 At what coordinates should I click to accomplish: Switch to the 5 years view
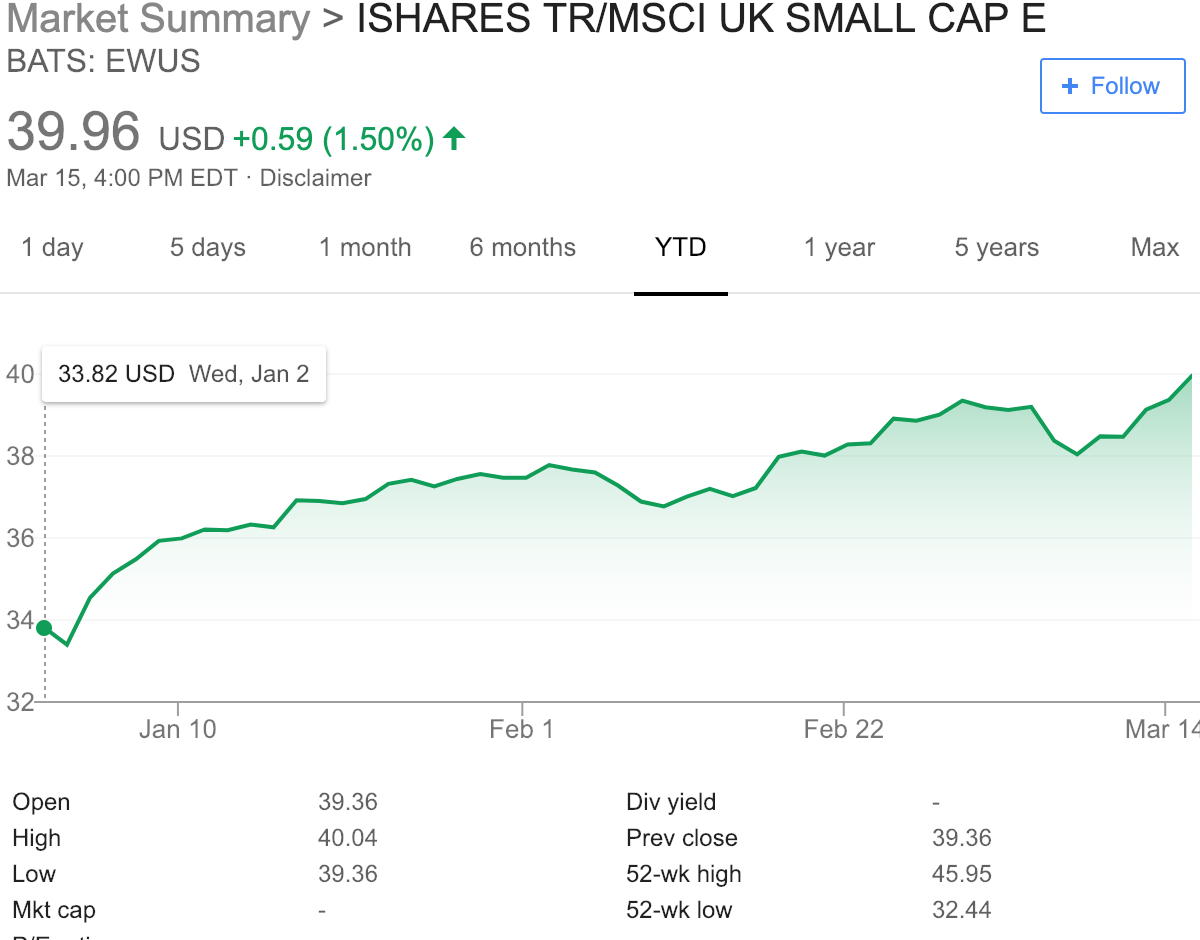(996, 248)
